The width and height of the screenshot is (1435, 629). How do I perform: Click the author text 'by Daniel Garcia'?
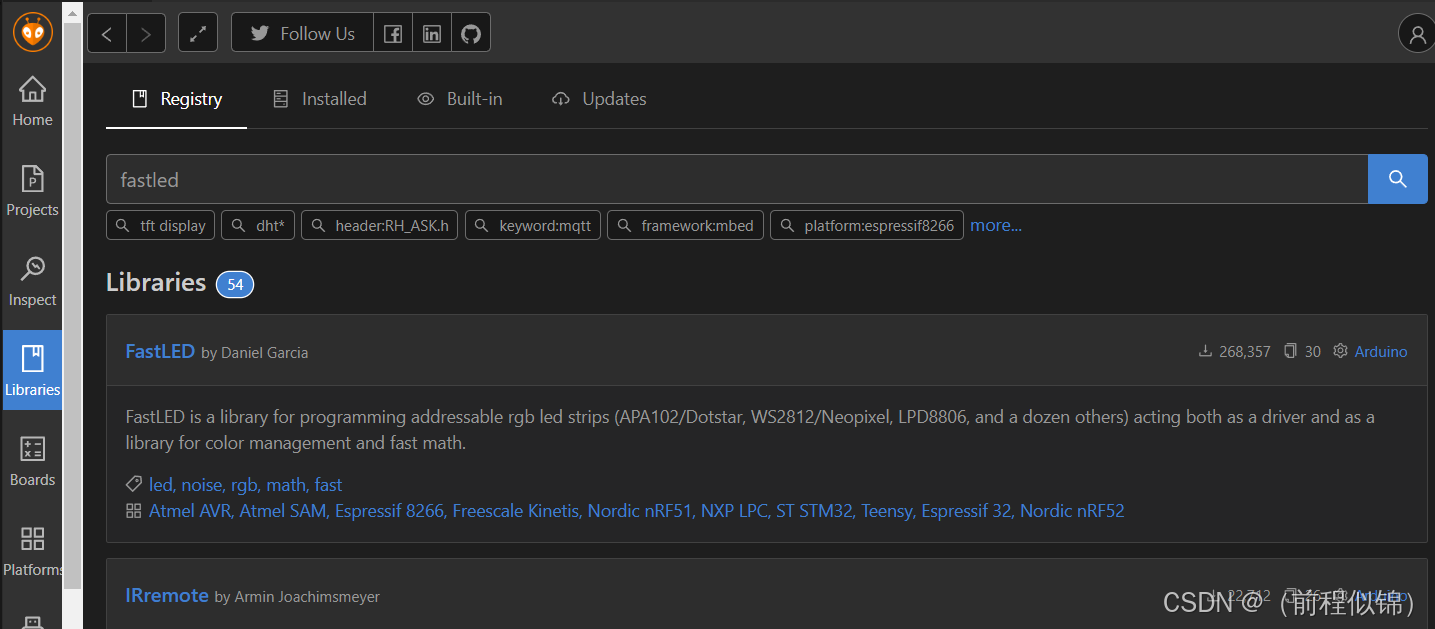255,353
